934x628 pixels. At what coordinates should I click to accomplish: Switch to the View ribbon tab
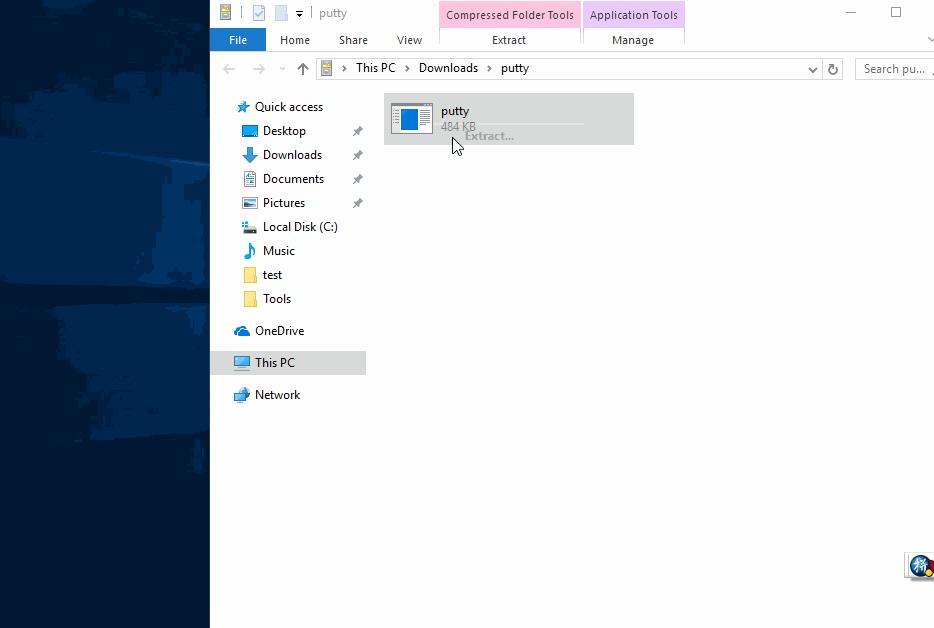409,40
